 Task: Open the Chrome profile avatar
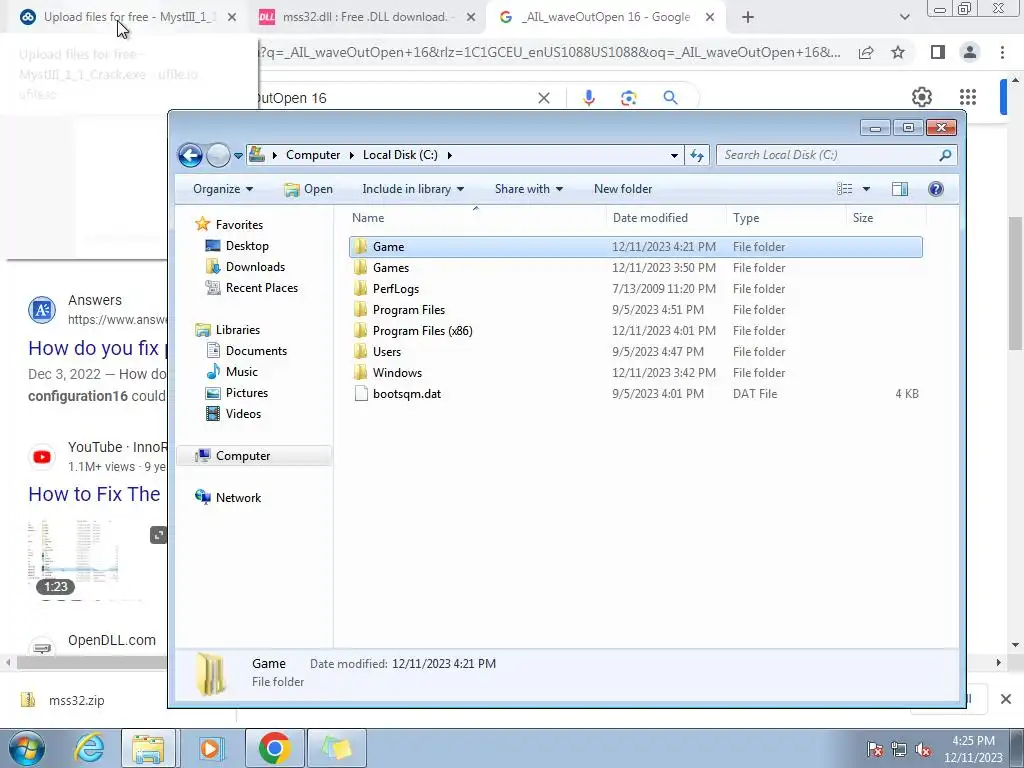coord(970,52)
